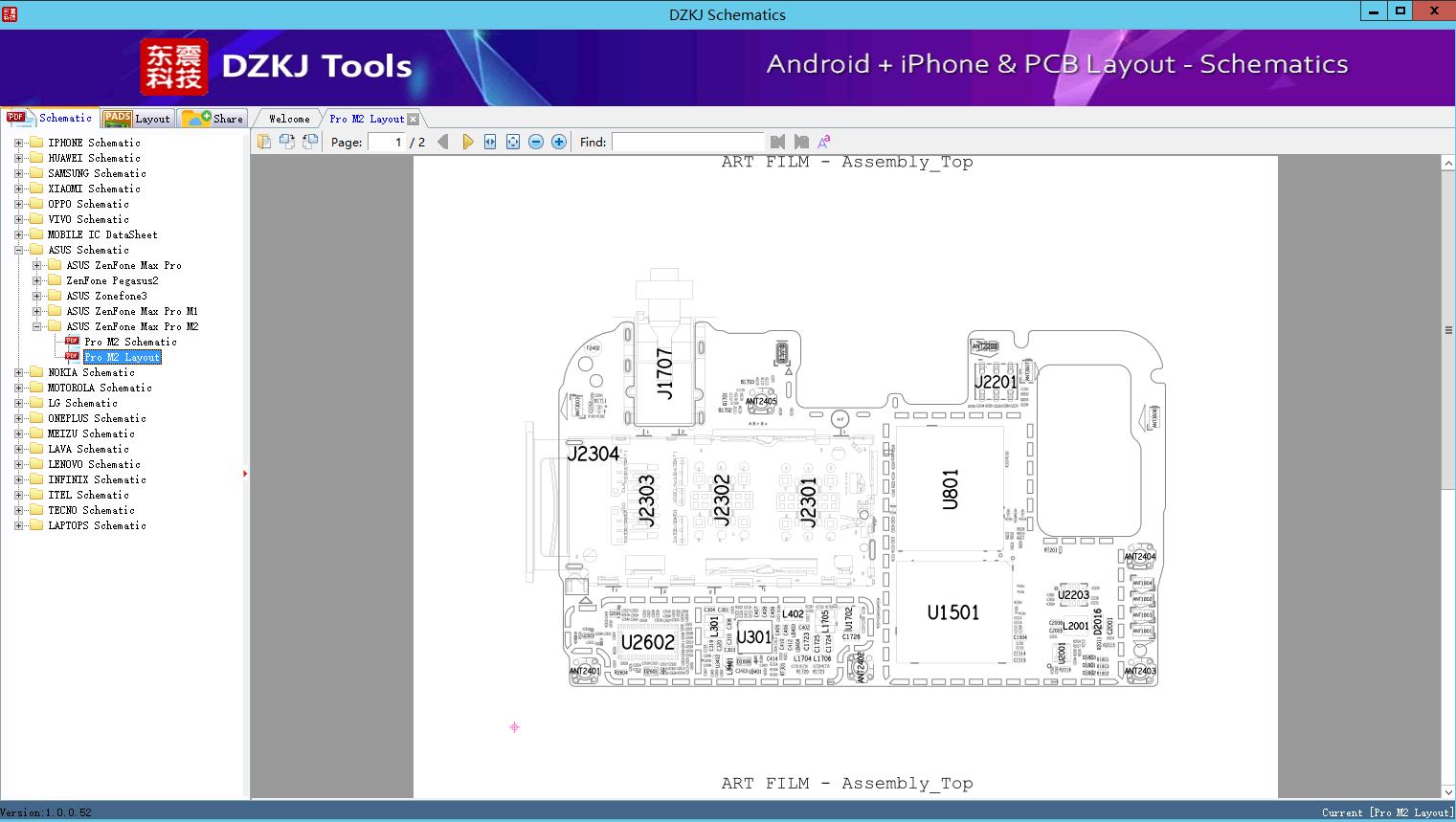Click the find-next arrow icon

point(801,142)
